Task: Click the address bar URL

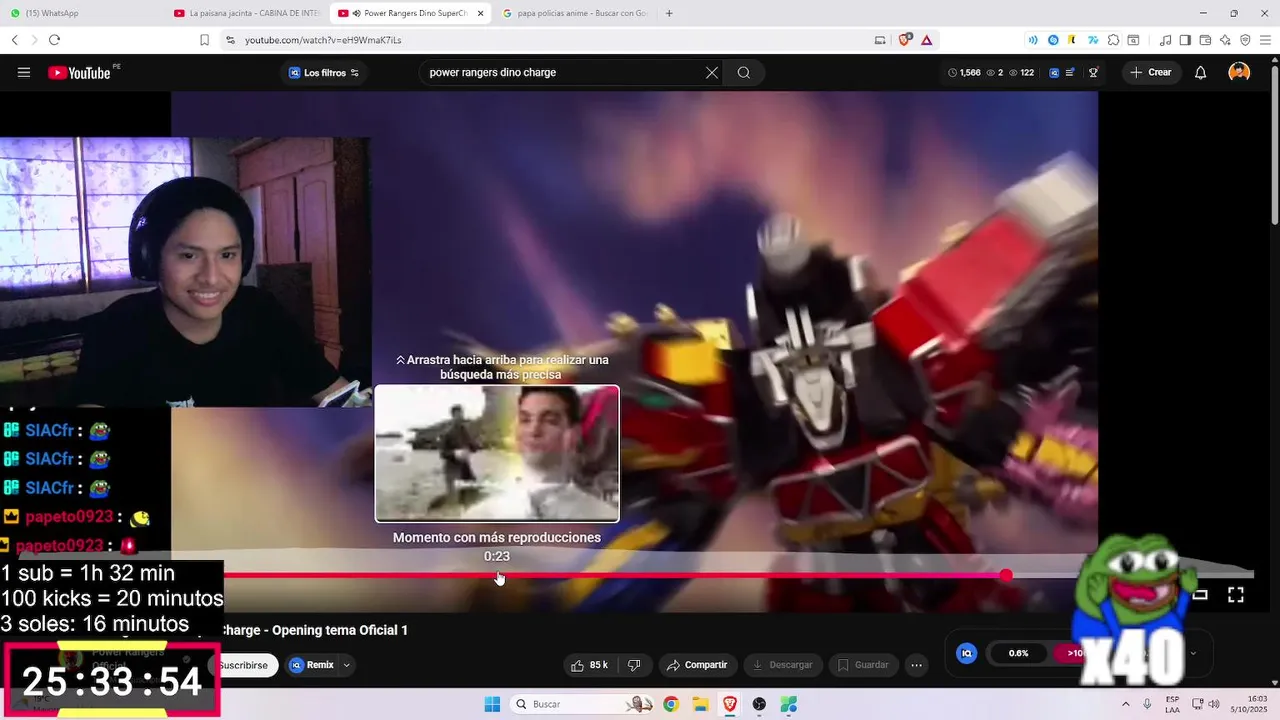Action: tap(323, 40)
